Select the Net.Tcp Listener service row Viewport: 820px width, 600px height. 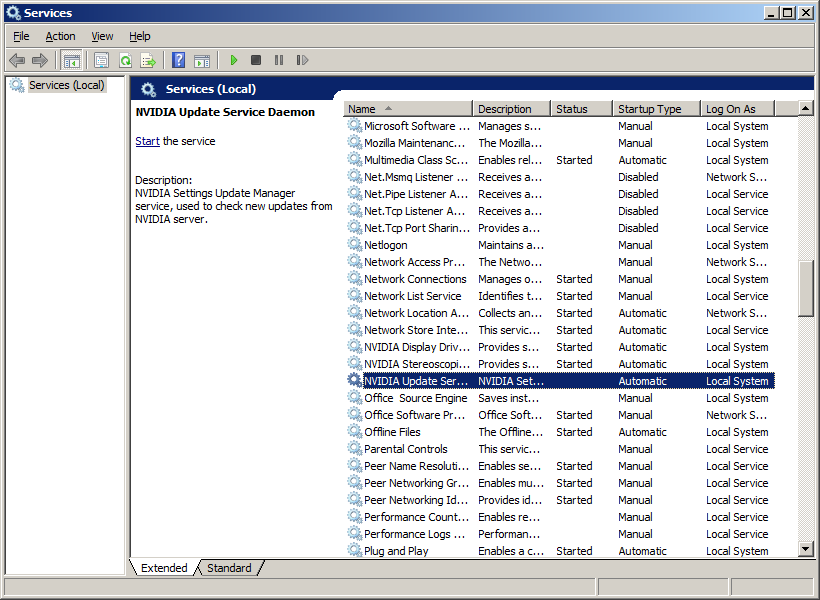560,211
